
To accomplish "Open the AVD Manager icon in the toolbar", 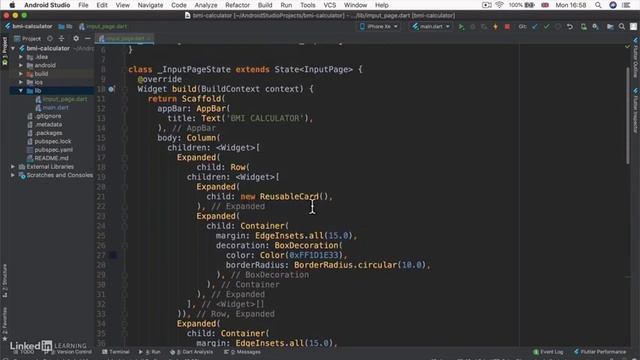I will (x=584, y=27).
